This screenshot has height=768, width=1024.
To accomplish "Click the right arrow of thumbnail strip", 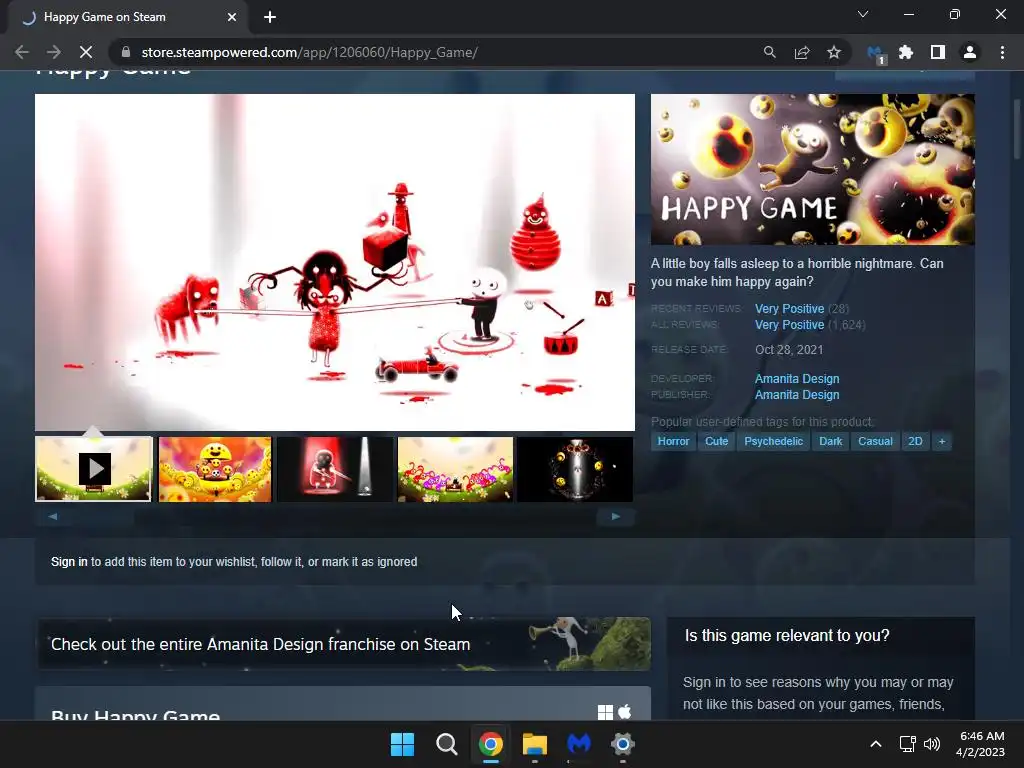I will tap(615, 516).
